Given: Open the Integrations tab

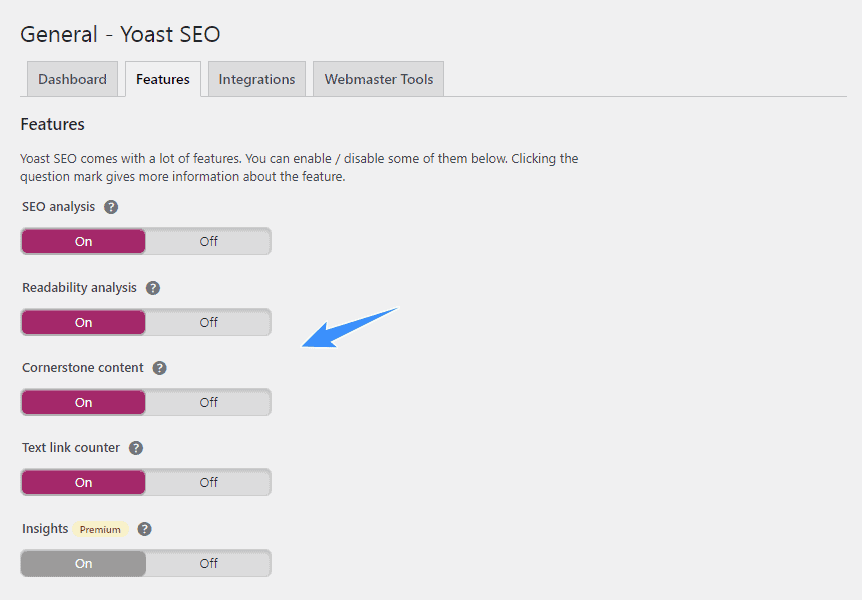Looking at the screenshot, I should [257, 79].
